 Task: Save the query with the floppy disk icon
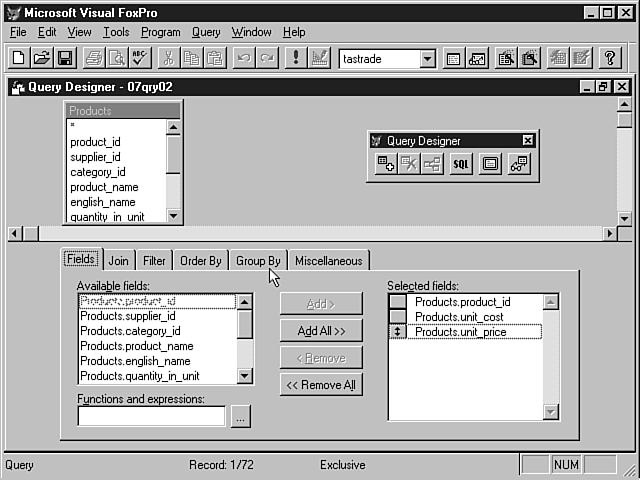click(x=65, y=58)
